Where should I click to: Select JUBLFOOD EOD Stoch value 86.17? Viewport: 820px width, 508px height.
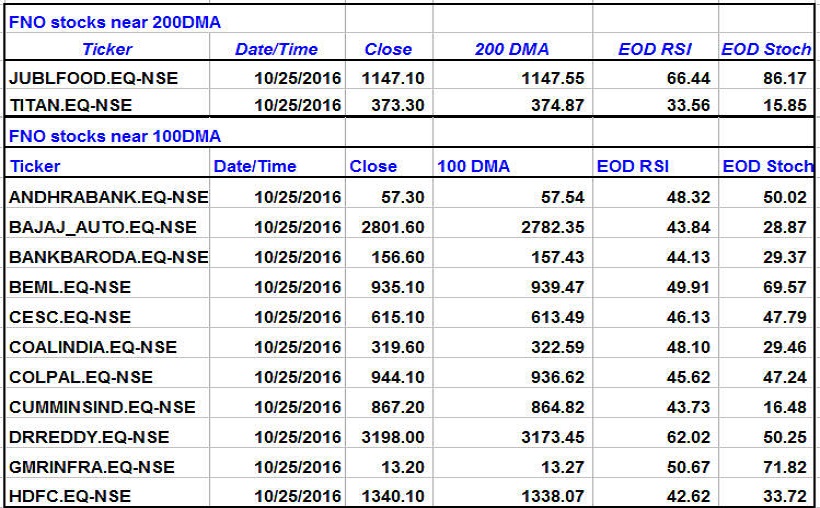point(784,77)
